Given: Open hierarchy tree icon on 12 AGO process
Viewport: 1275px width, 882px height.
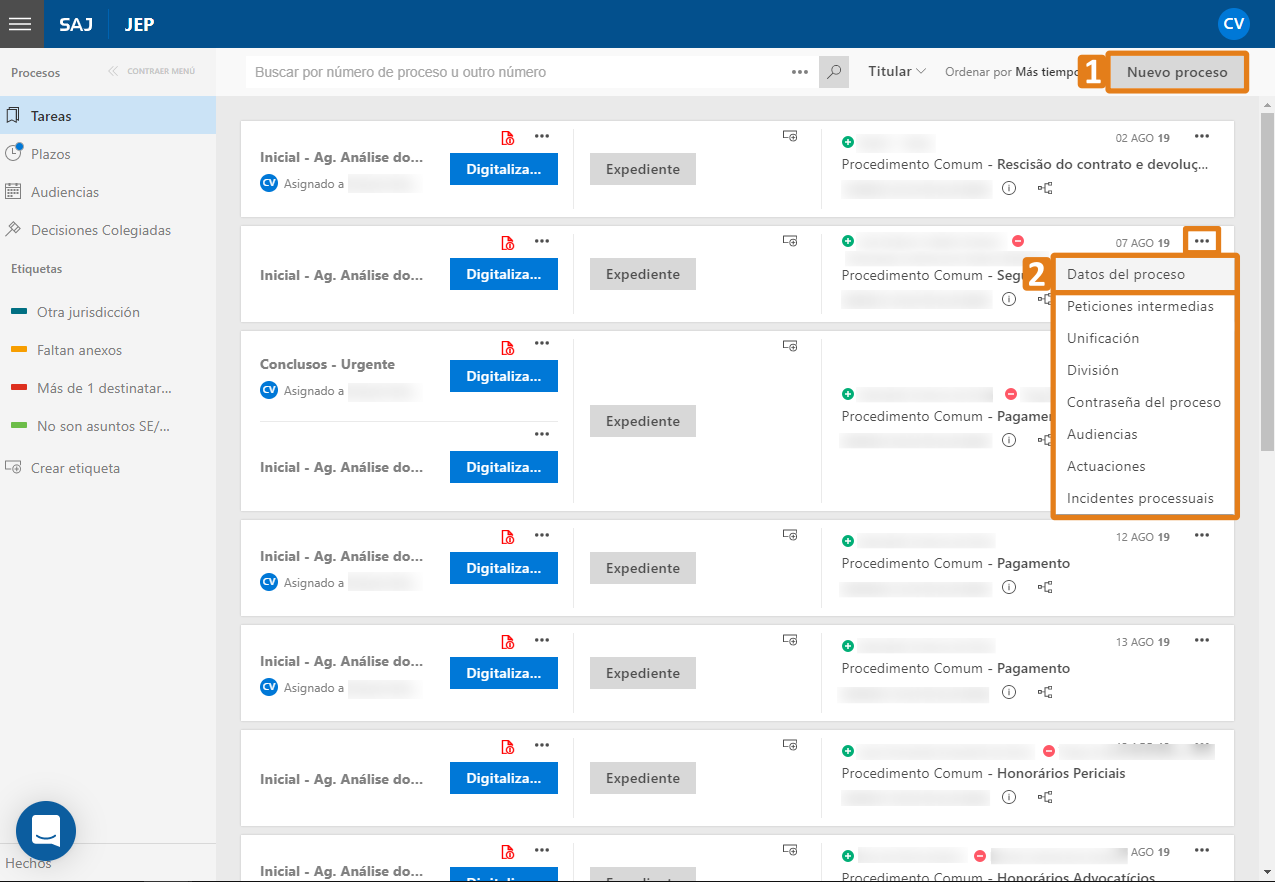Looking at the screenshot, I should pyautogui.click(x=1045, y=587).
